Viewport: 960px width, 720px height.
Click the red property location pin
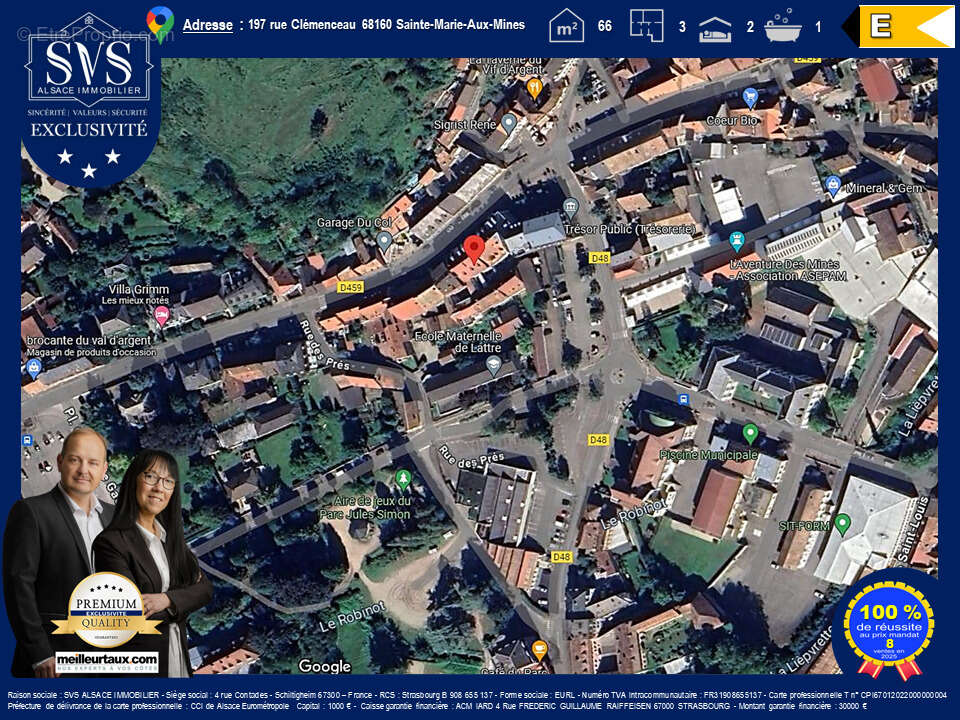(x=474, y=248)
